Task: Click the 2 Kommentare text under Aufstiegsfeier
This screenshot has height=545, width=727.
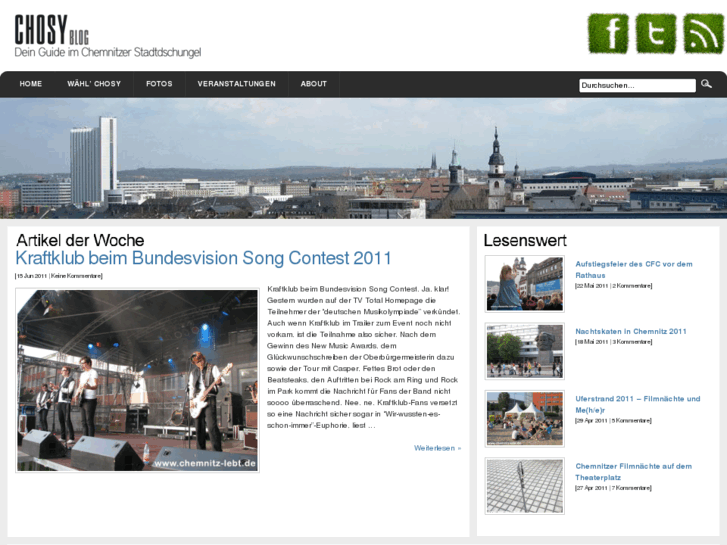Action: [632, 286]
